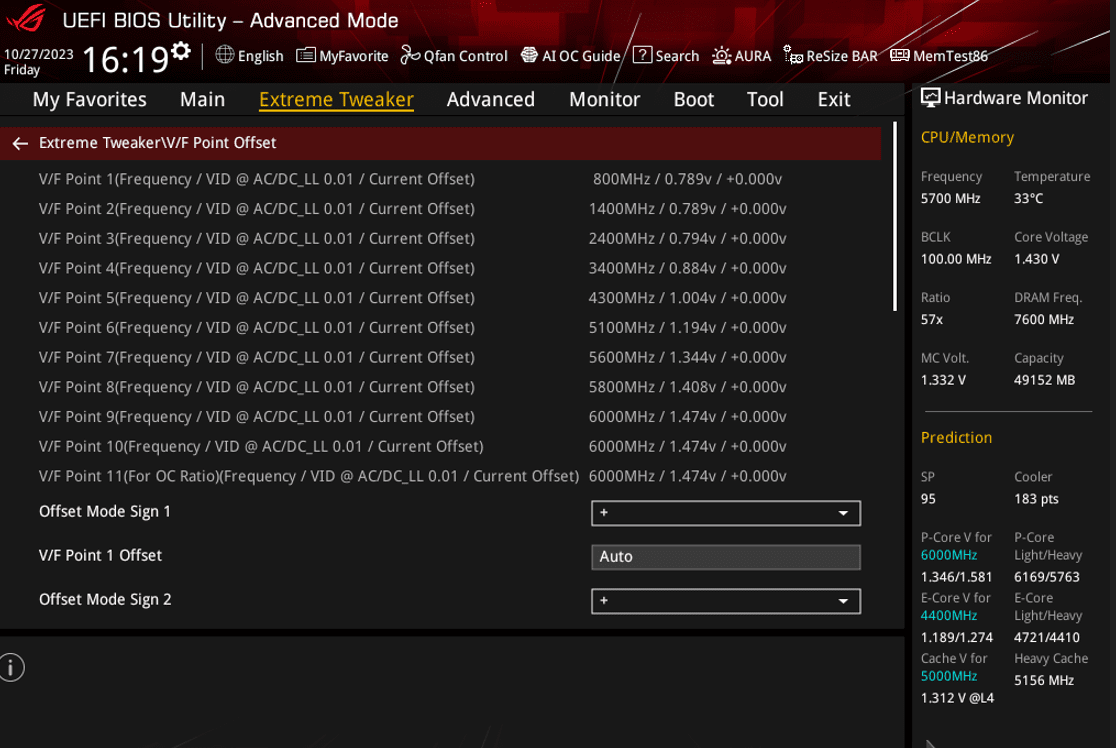Click the Heavy Cache 5156 MHz value
Viewport: 1116px width, 748px height.
click(x=1044, y=680)
